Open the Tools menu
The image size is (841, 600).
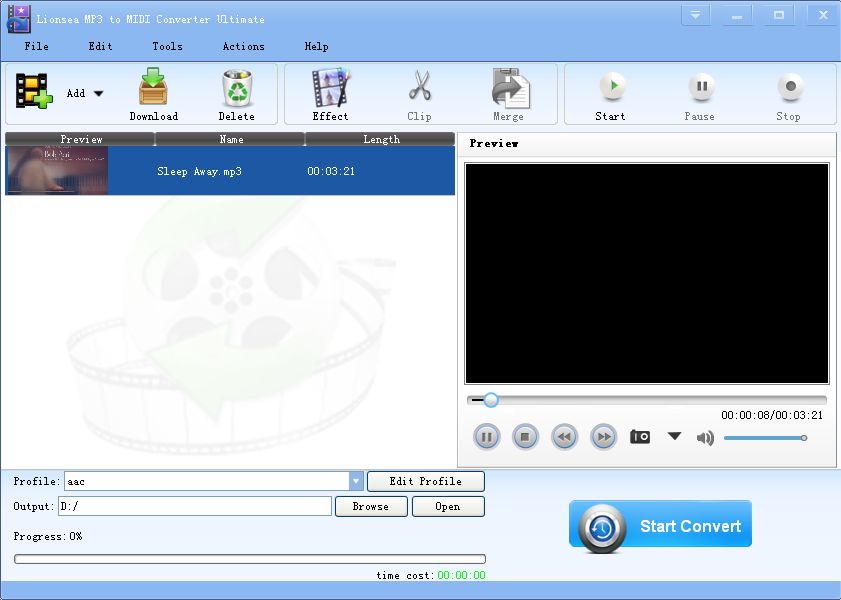pos(167,46)
